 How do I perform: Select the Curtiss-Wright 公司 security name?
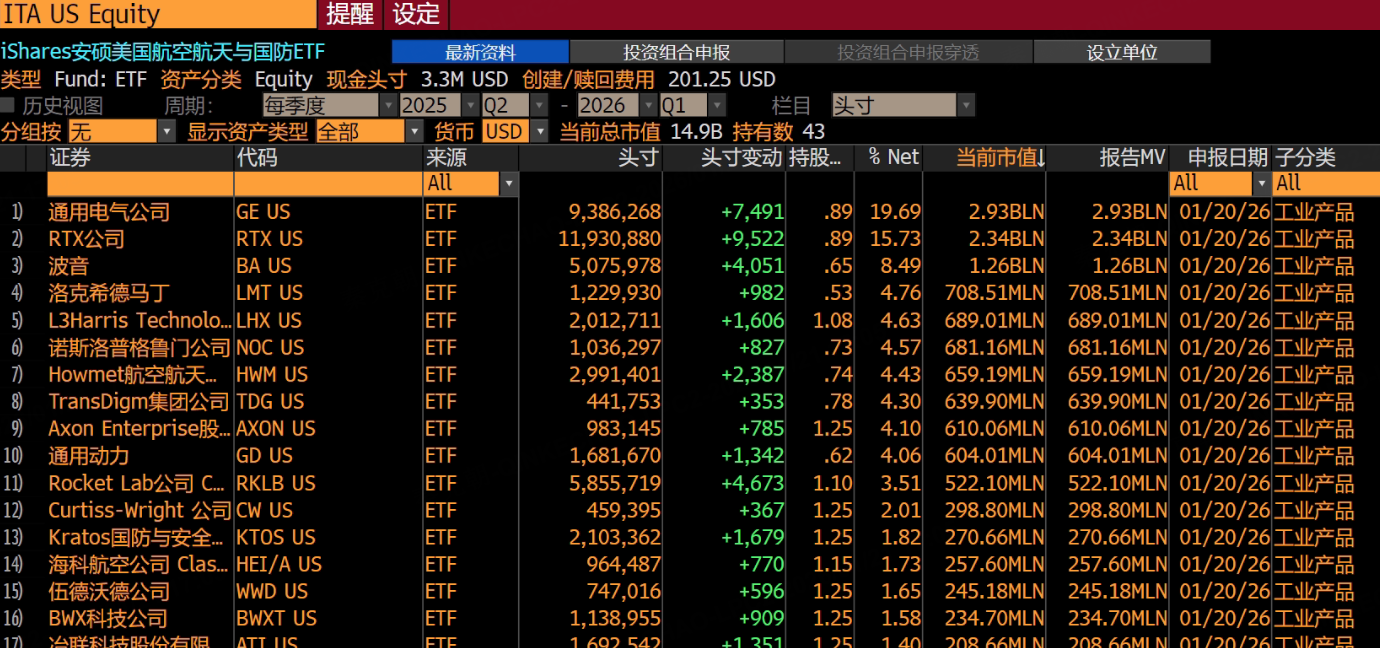click(139, 510)
